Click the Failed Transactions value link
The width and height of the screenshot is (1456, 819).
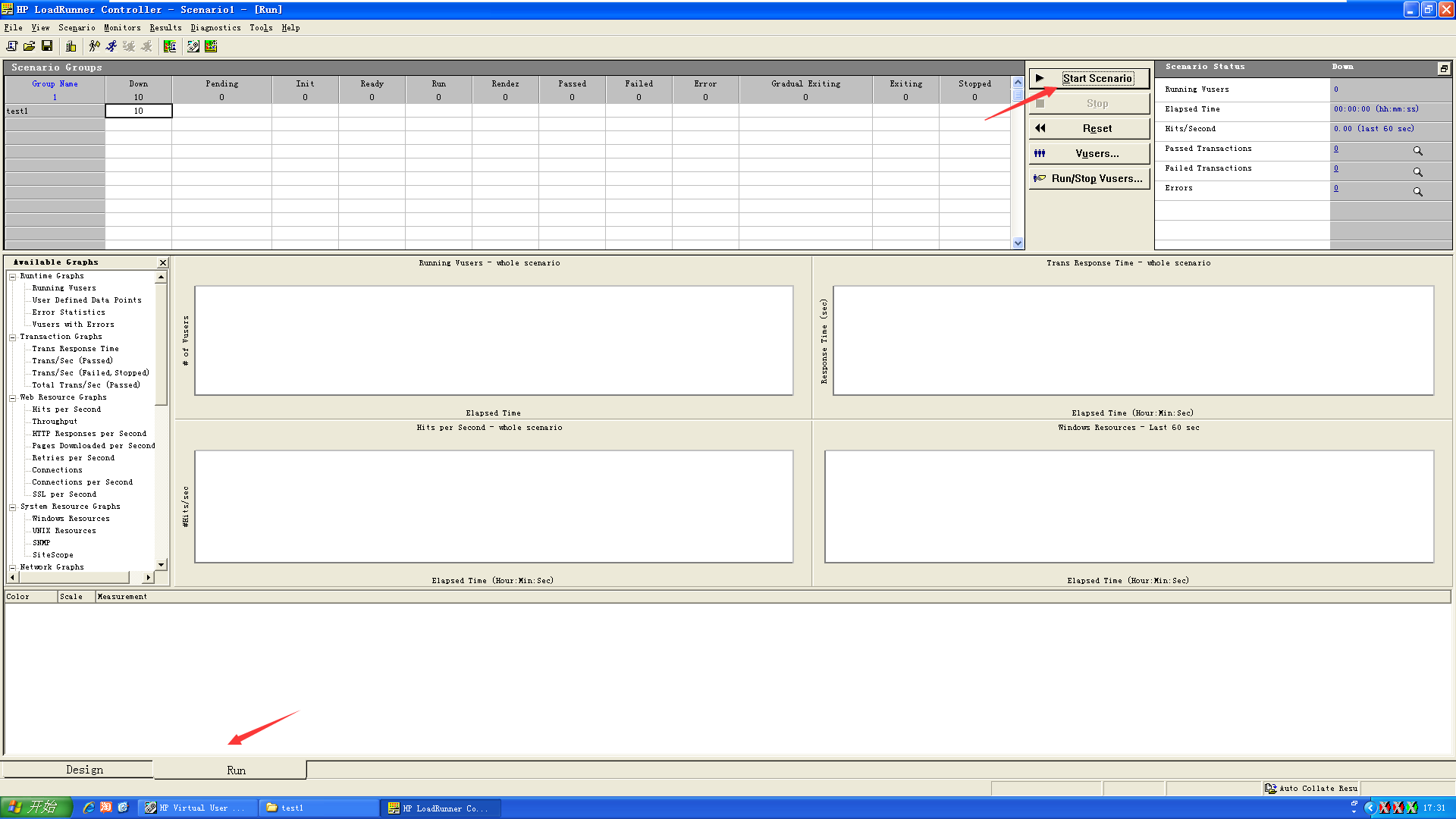point(1336,168)
